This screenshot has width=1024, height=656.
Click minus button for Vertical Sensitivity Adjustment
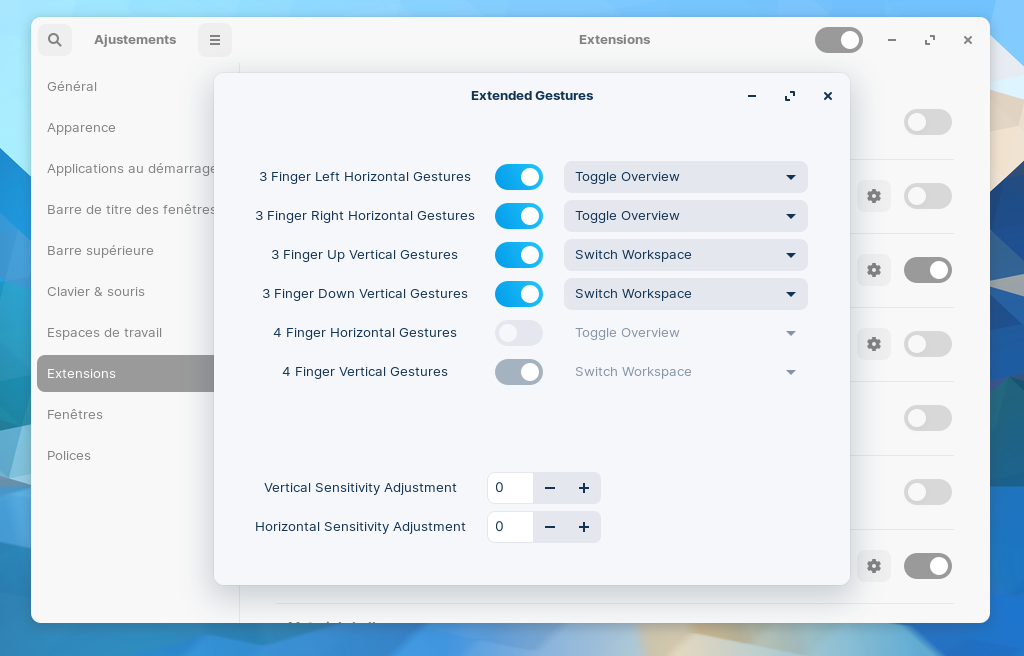(x=550, y=488)
